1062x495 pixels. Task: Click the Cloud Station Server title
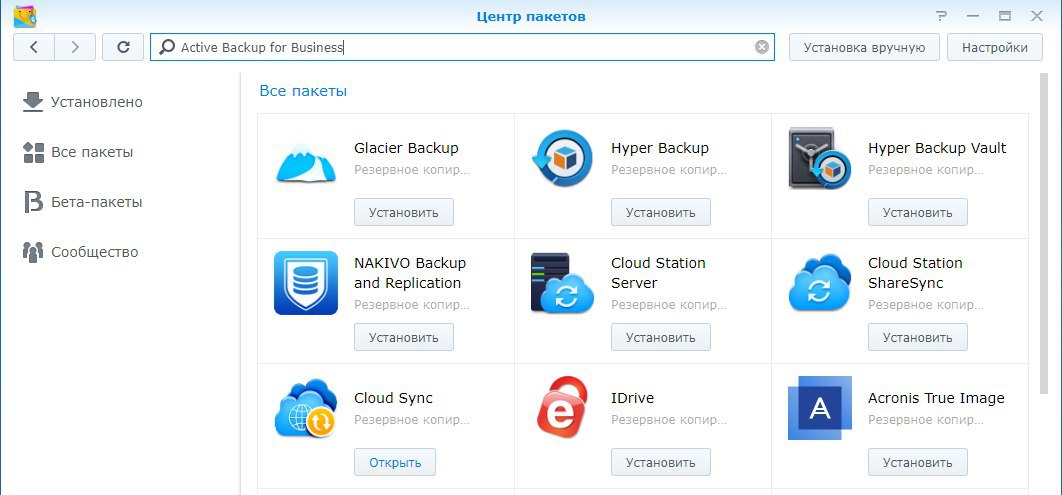point(658,273)
